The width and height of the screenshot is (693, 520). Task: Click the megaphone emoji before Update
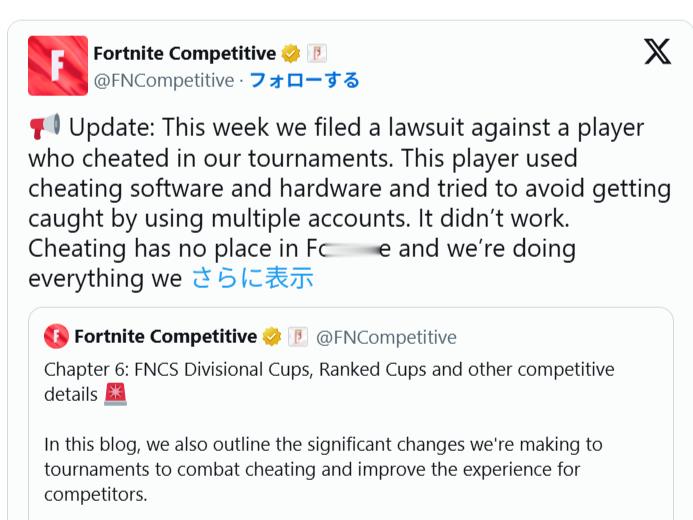(45, 126)
